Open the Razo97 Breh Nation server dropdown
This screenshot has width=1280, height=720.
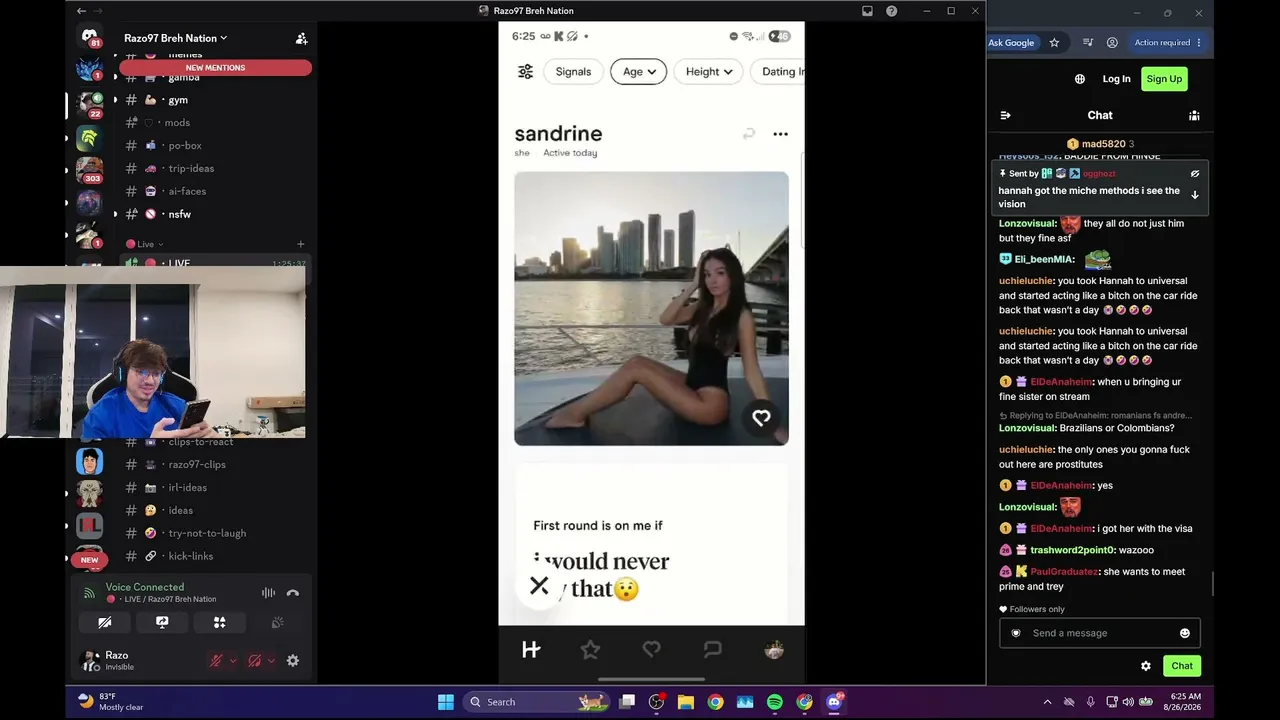point(175,38)
